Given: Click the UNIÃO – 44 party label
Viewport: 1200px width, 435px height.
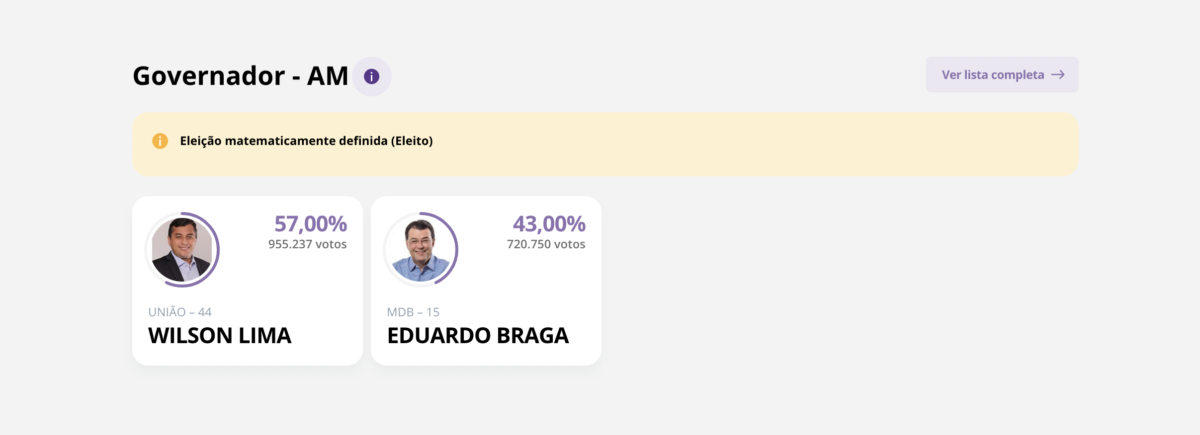Looking at the screenshot, I should click(180, 312).
